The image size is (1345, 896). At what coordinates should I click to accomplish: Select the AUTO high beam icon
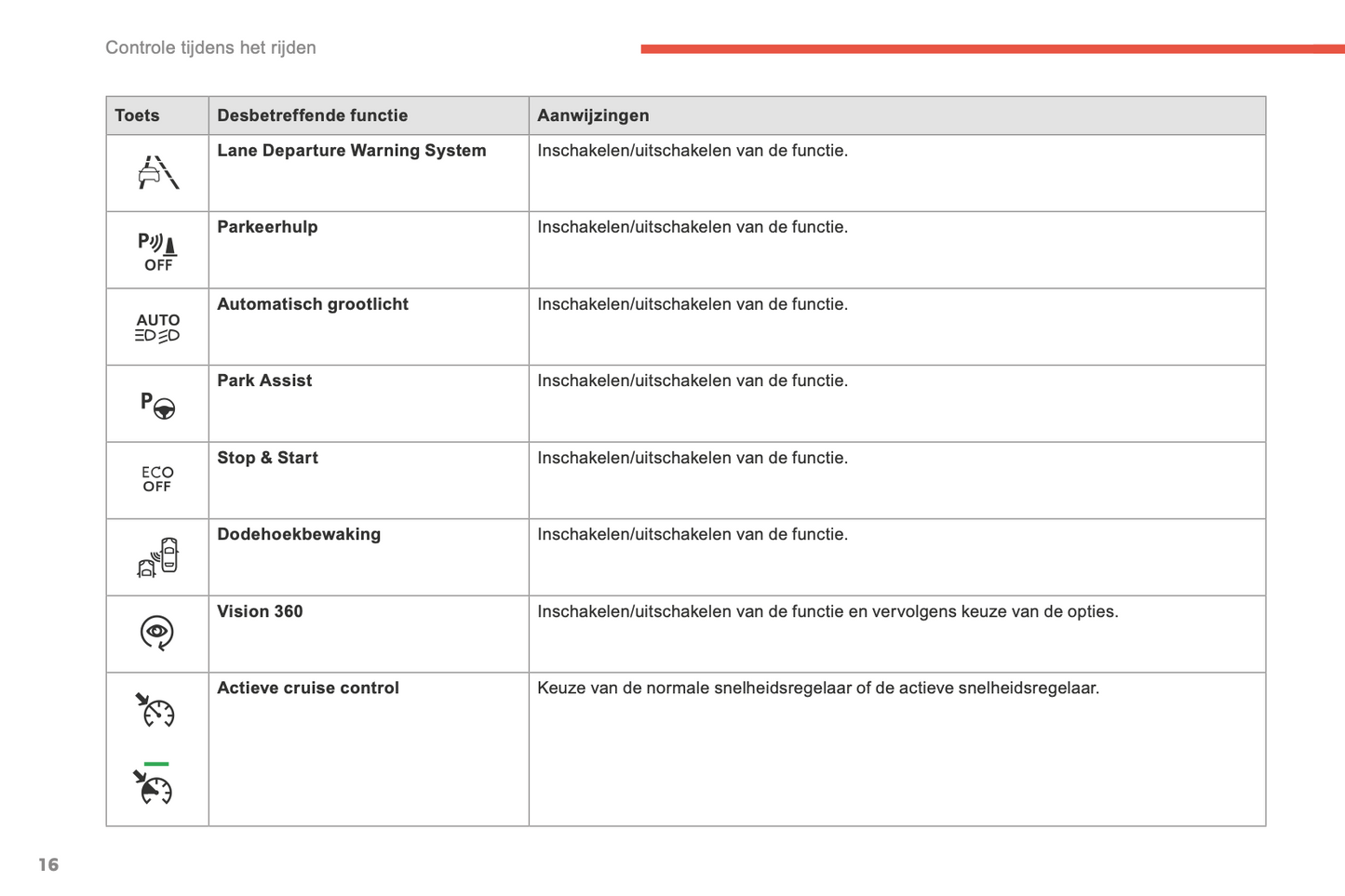[157, 328]
